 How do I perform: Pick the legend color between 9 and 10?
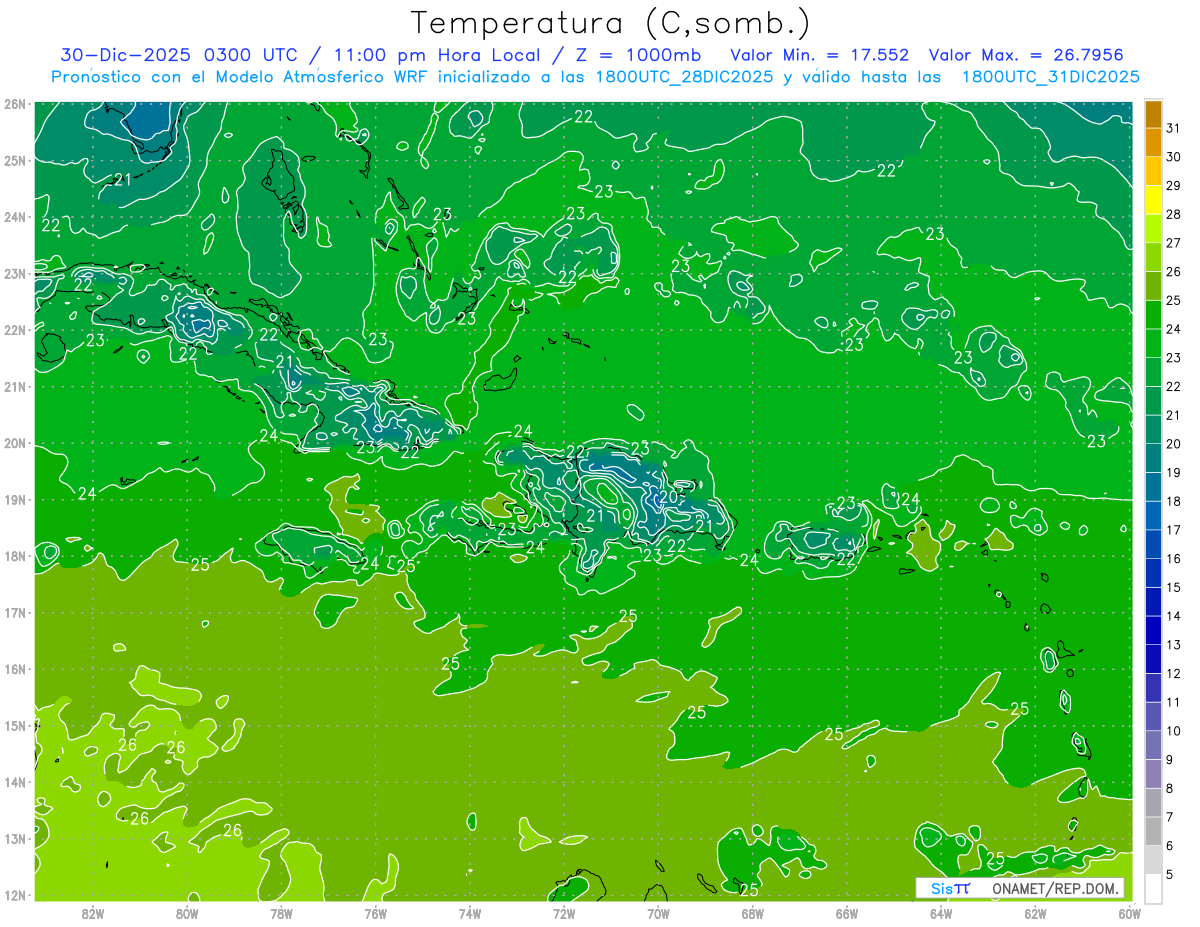point(1153,745)
